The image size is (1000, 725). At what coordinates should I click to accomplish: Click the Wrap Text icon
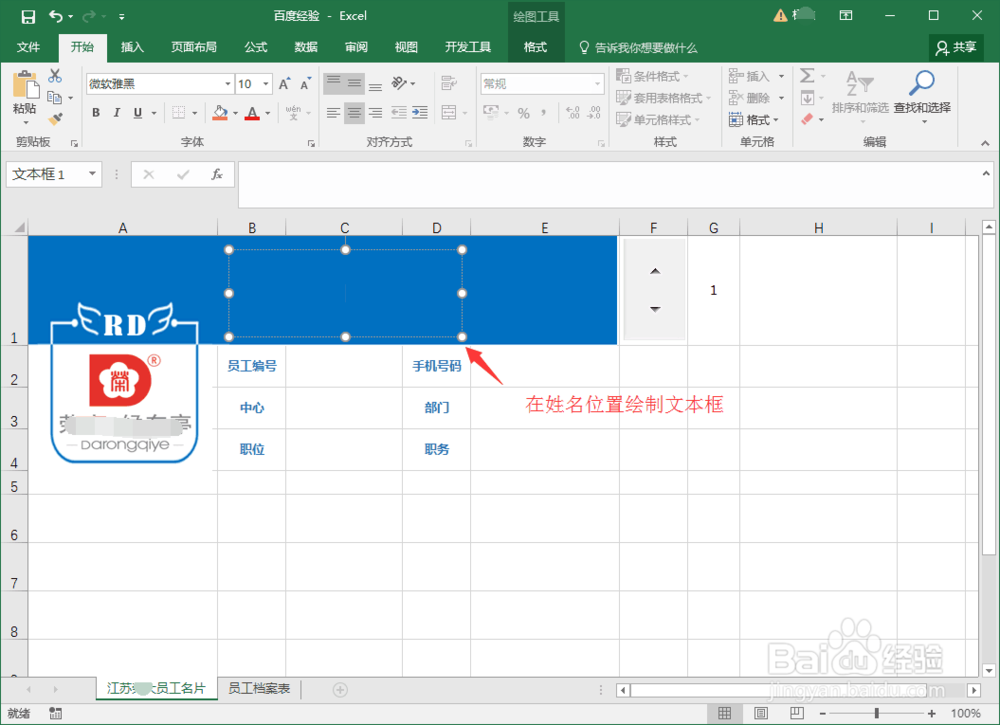point(449,83)
